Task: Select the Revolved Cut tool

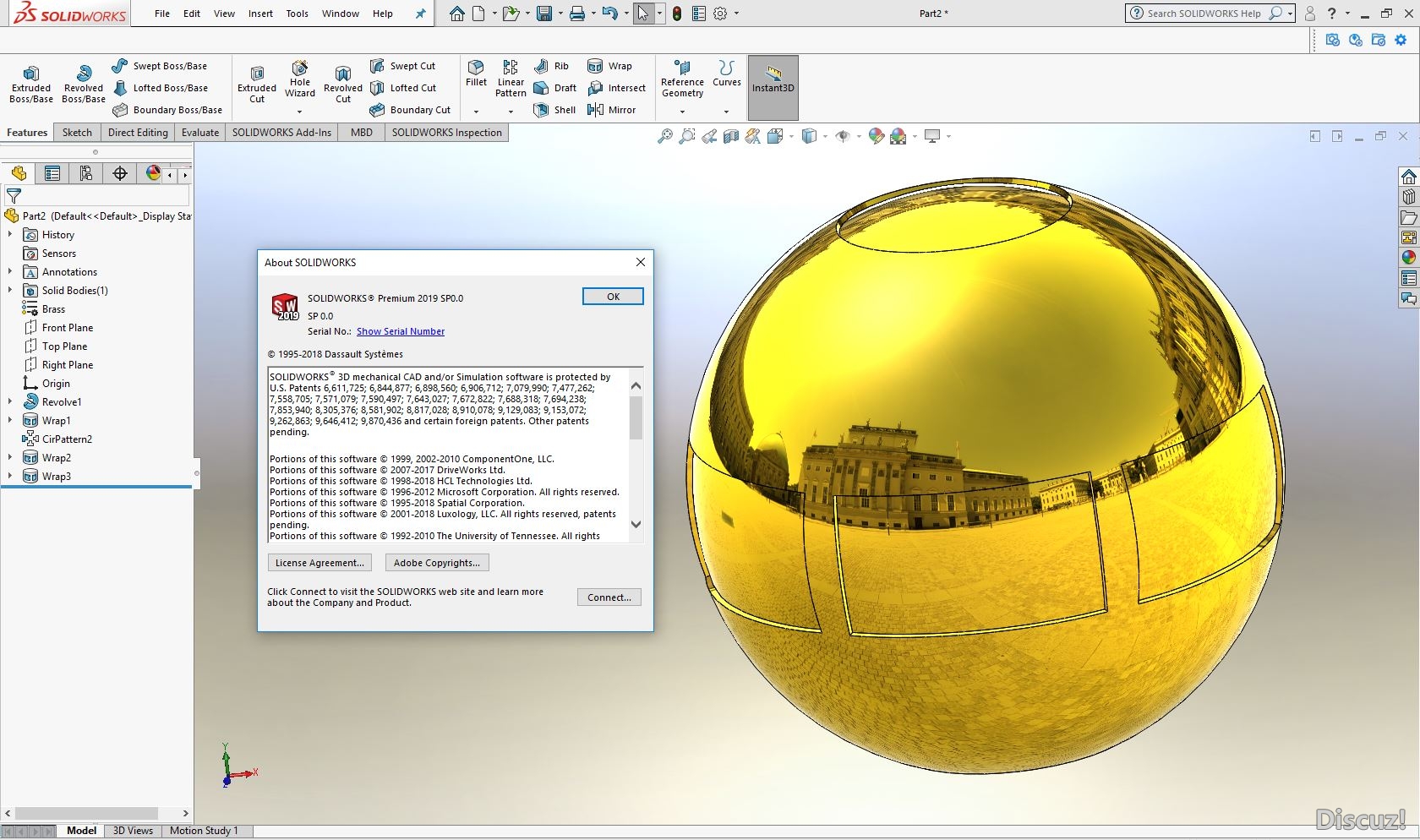Action: (342, 85)
